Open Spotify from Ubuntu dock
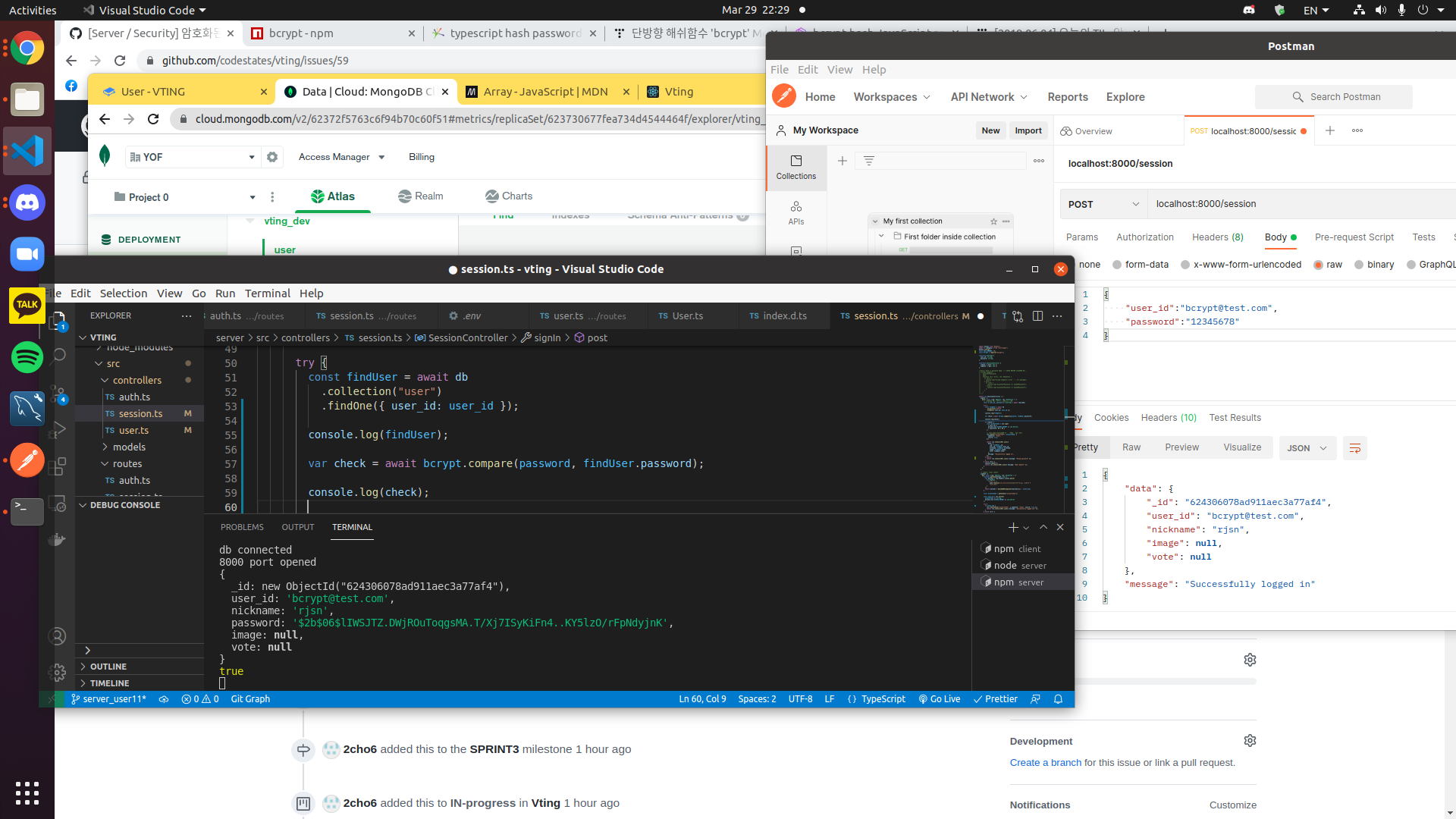1456x819 pixels. [27, 357]
